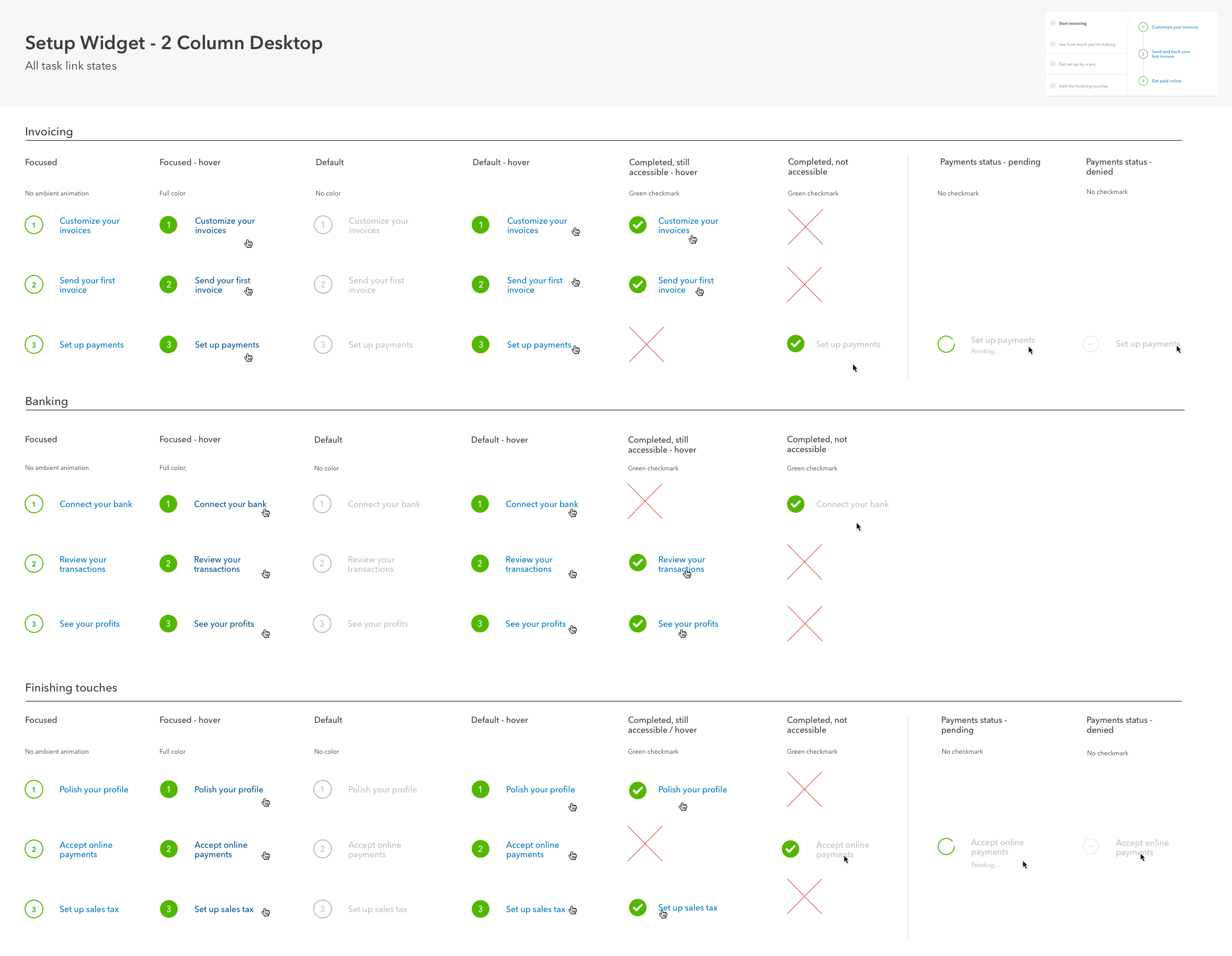
Task: Click Accept online payments link in Focused-hover column
Action: click(221, 849)
